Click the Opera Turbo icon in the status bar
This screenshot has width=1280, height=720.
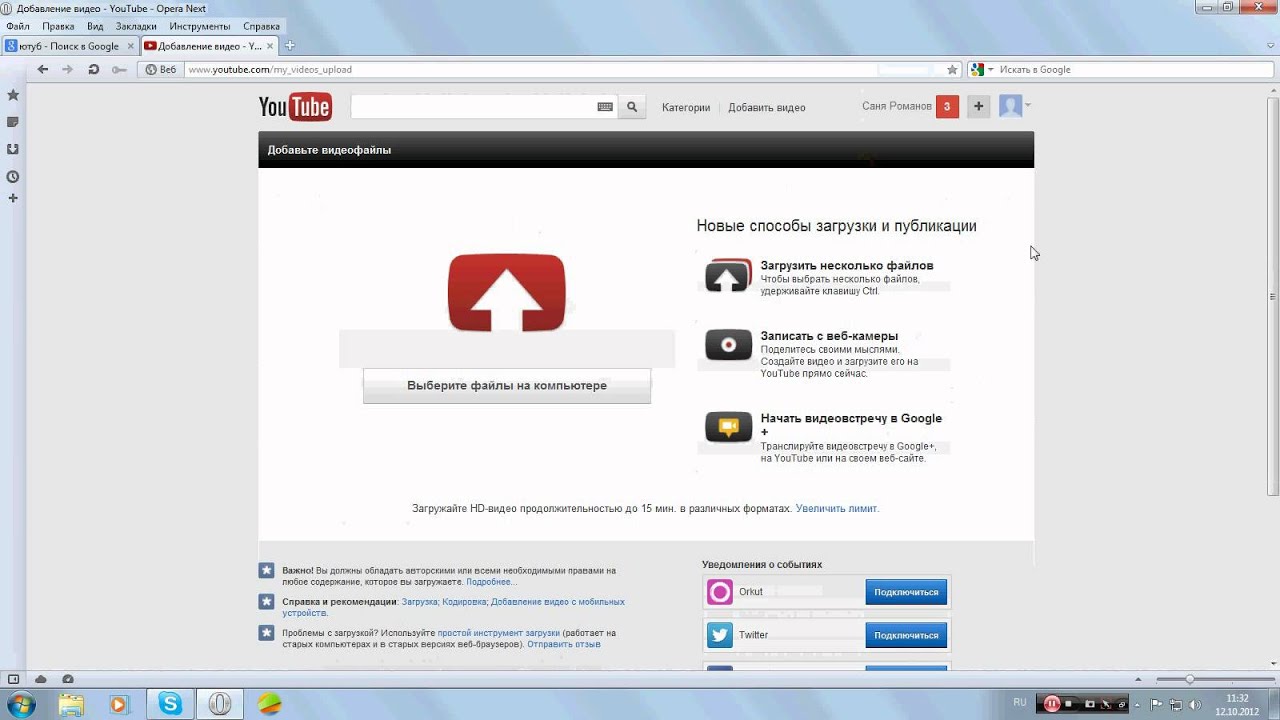click(x=68, y=680)
